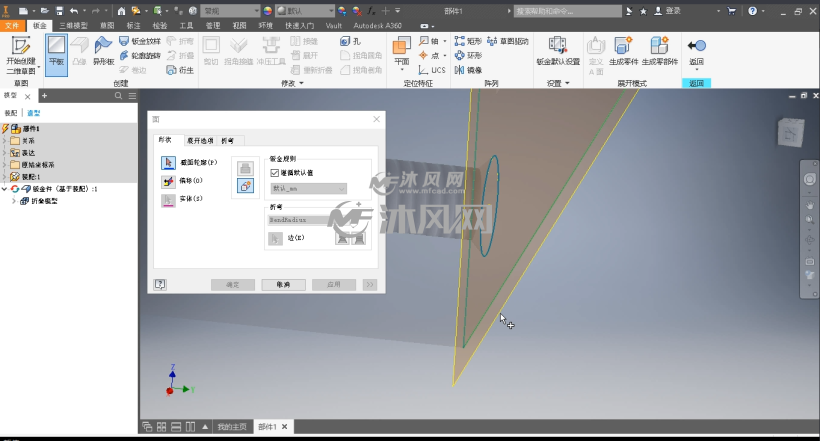Image resolution: width=820 pixels, height=441 pixels.
Task: Click the 确定 OK button
Action: click(233, 285)
